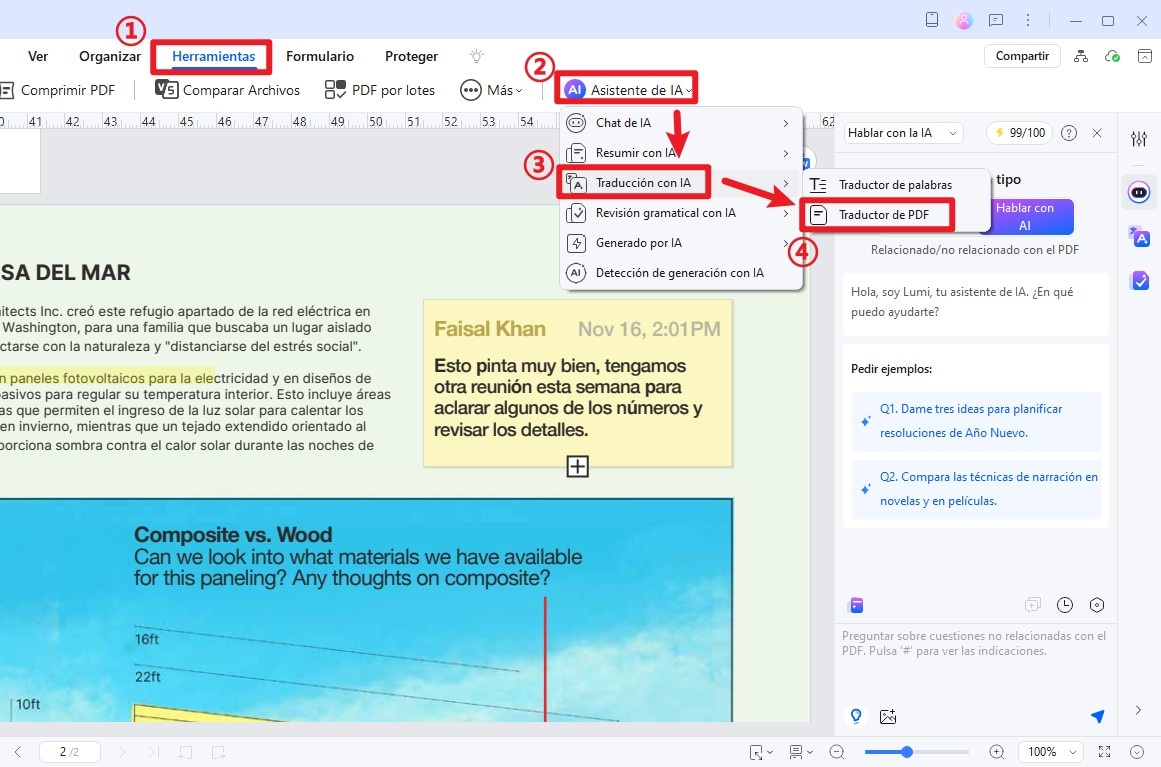Choose Traductor de palabras option

pos(896,185)
